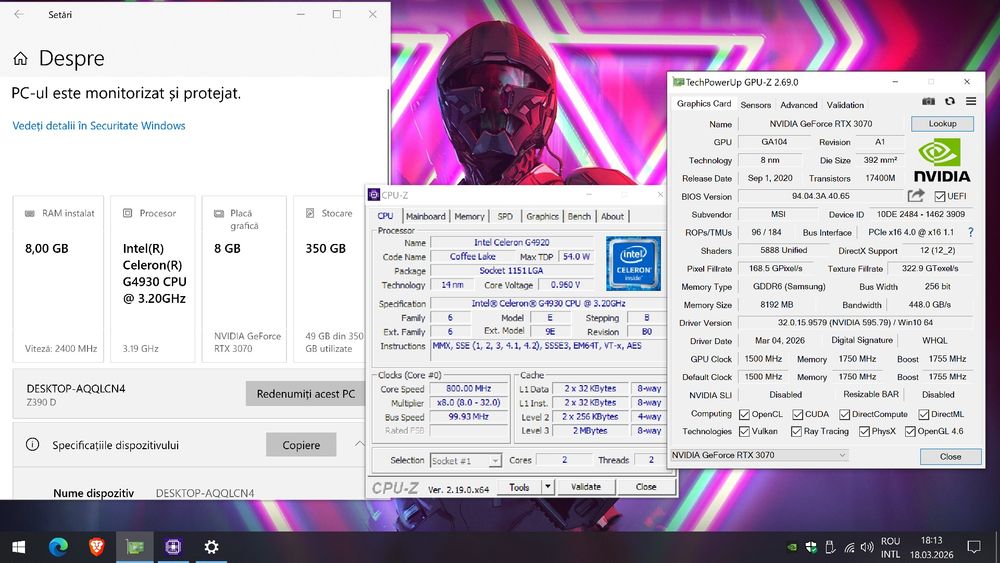The width and height of the screenshot is (1000, 563).
Task: Toggle the DirectCompute checkbox
Action: [844, 414]
